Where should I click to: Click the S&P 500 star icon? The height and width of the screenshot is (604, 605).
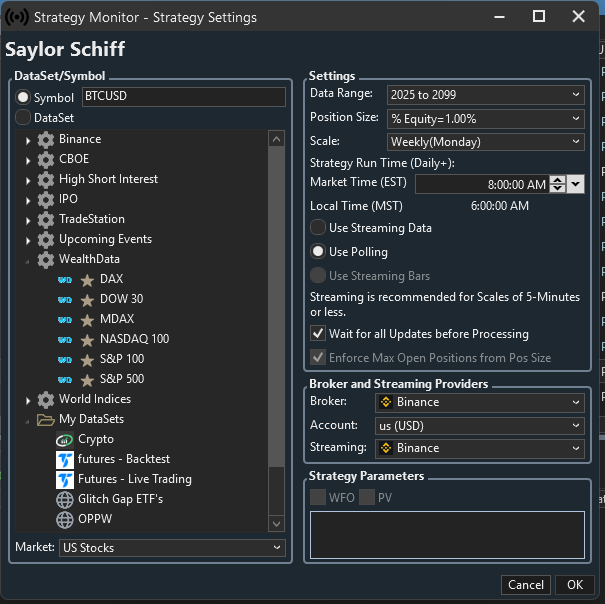coord(87,379)
